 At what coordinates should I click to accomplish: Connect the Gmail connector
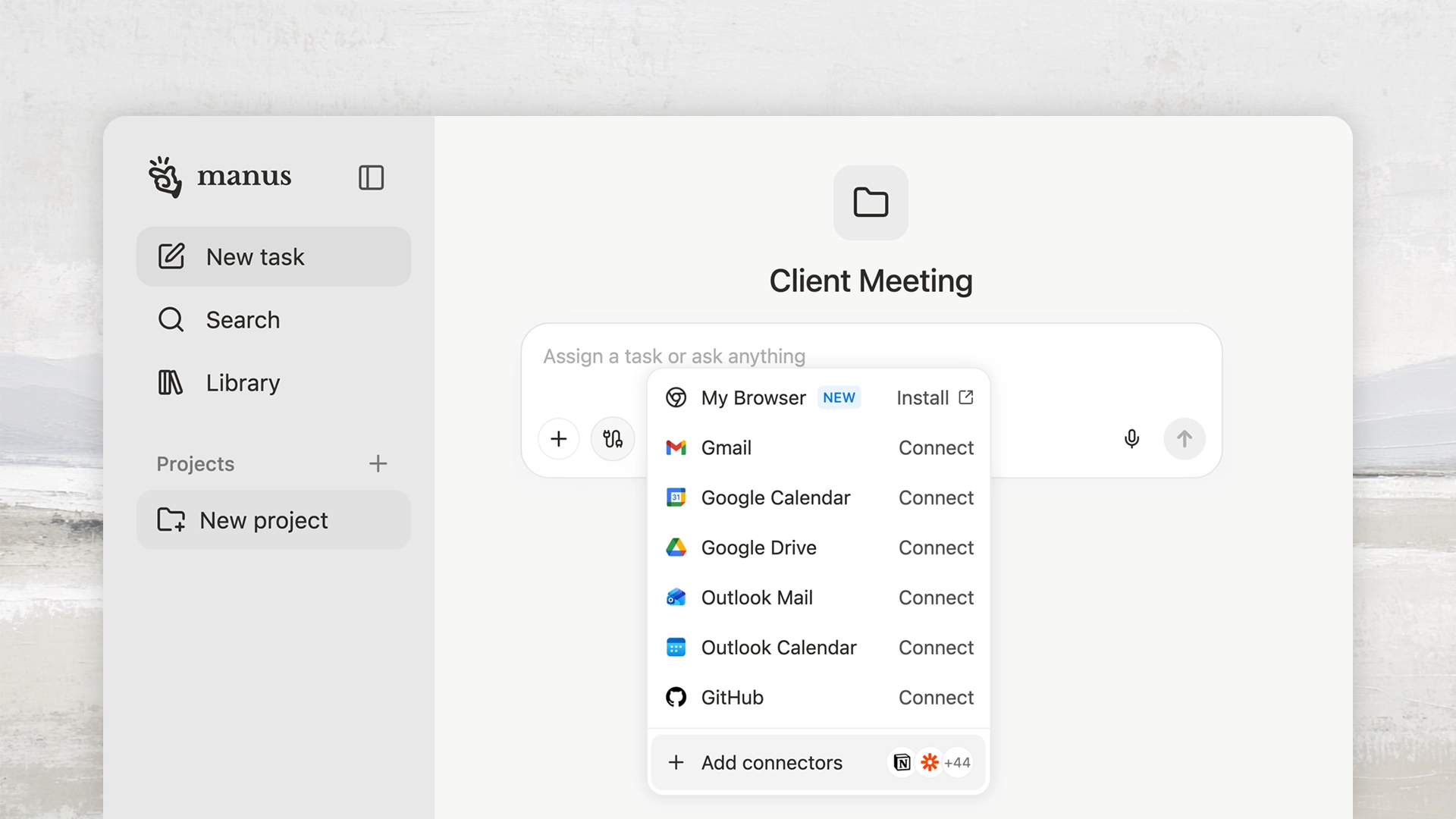(935, 447)
